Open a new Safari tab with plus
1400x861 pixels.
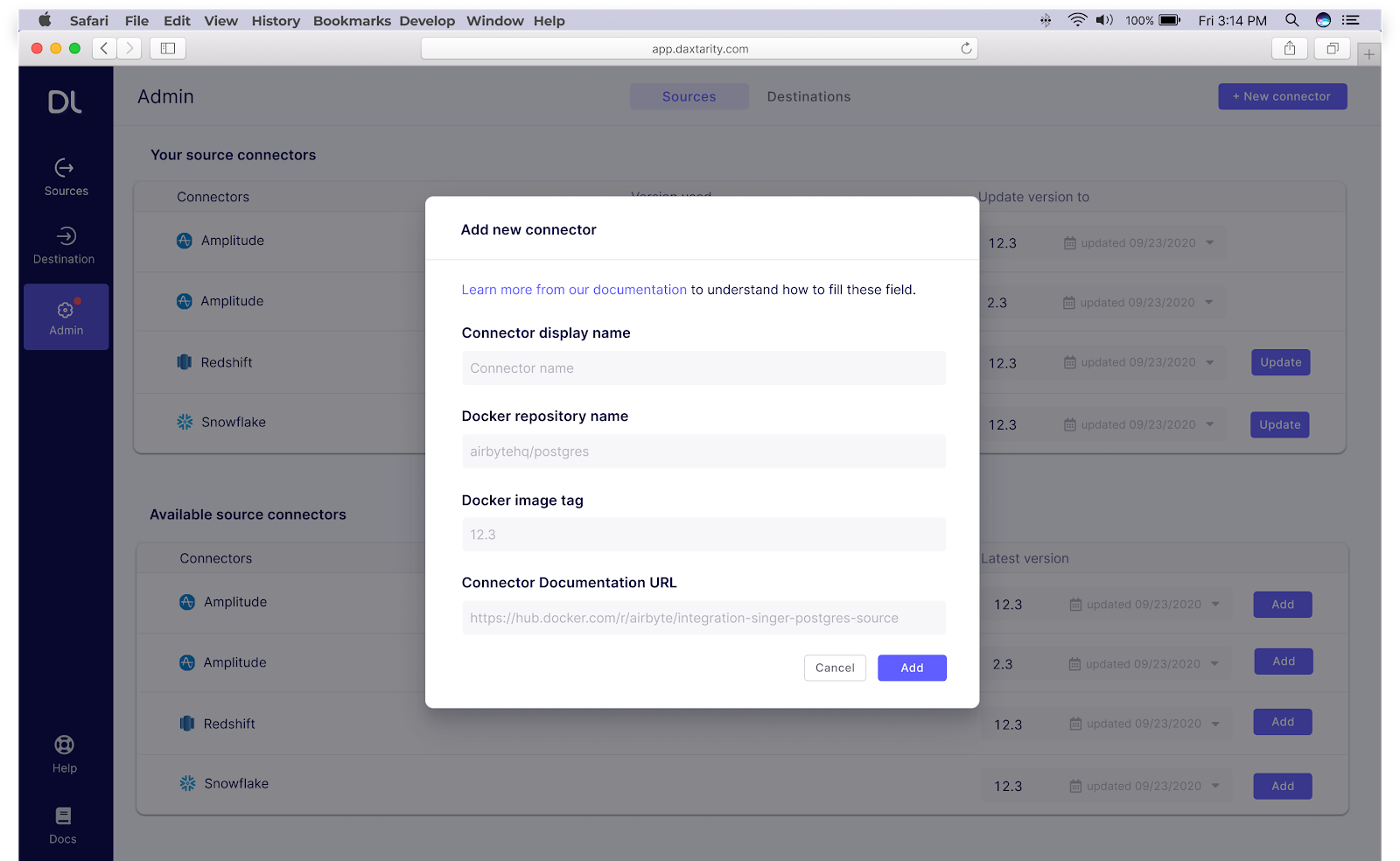point(1369,54)
